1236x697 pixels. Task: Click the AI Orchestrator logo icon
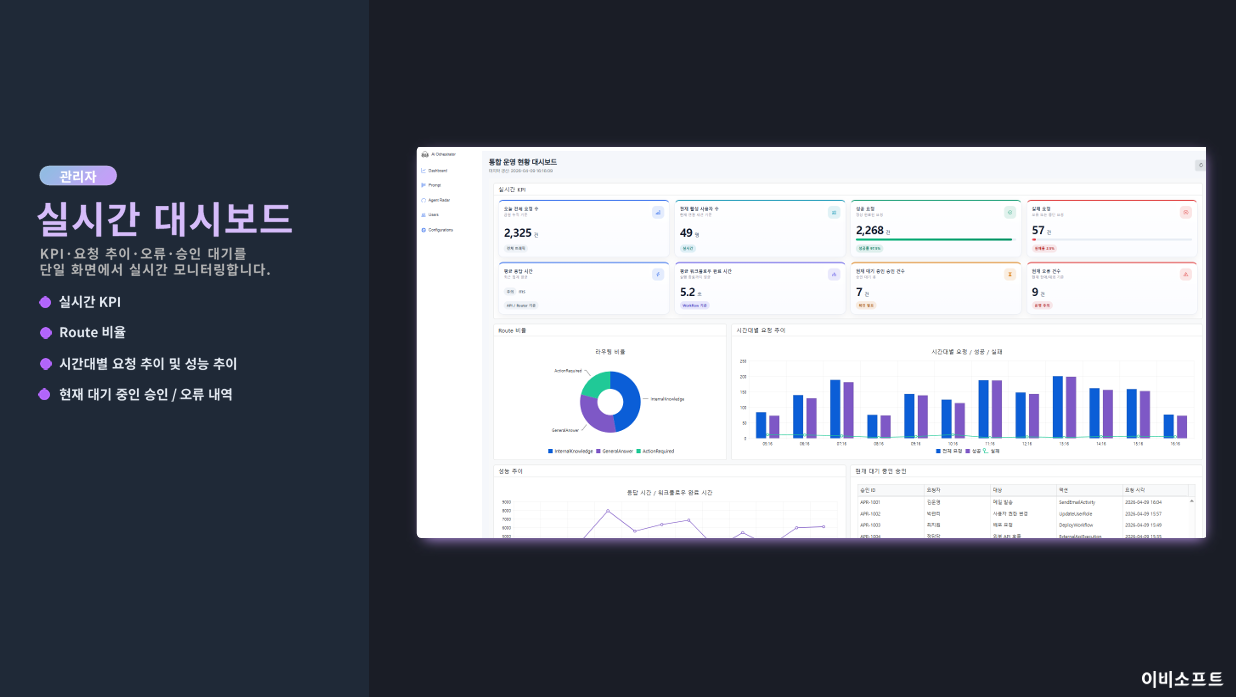tap(425, 155)
